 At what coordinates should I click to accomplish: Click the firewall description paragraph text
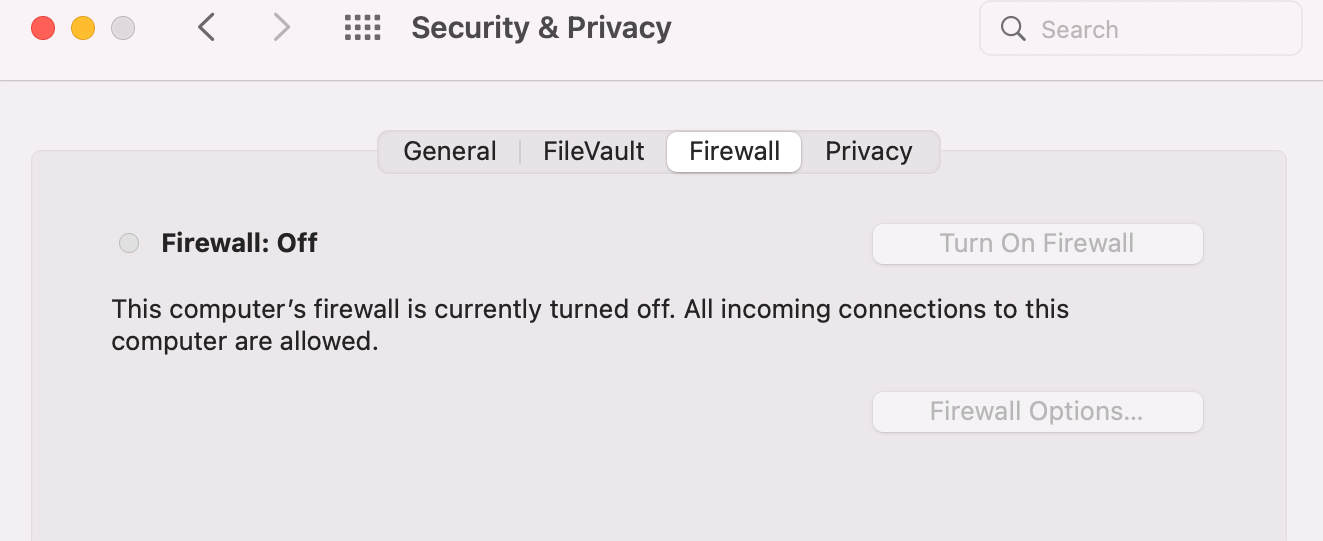[x=590, y=325]
